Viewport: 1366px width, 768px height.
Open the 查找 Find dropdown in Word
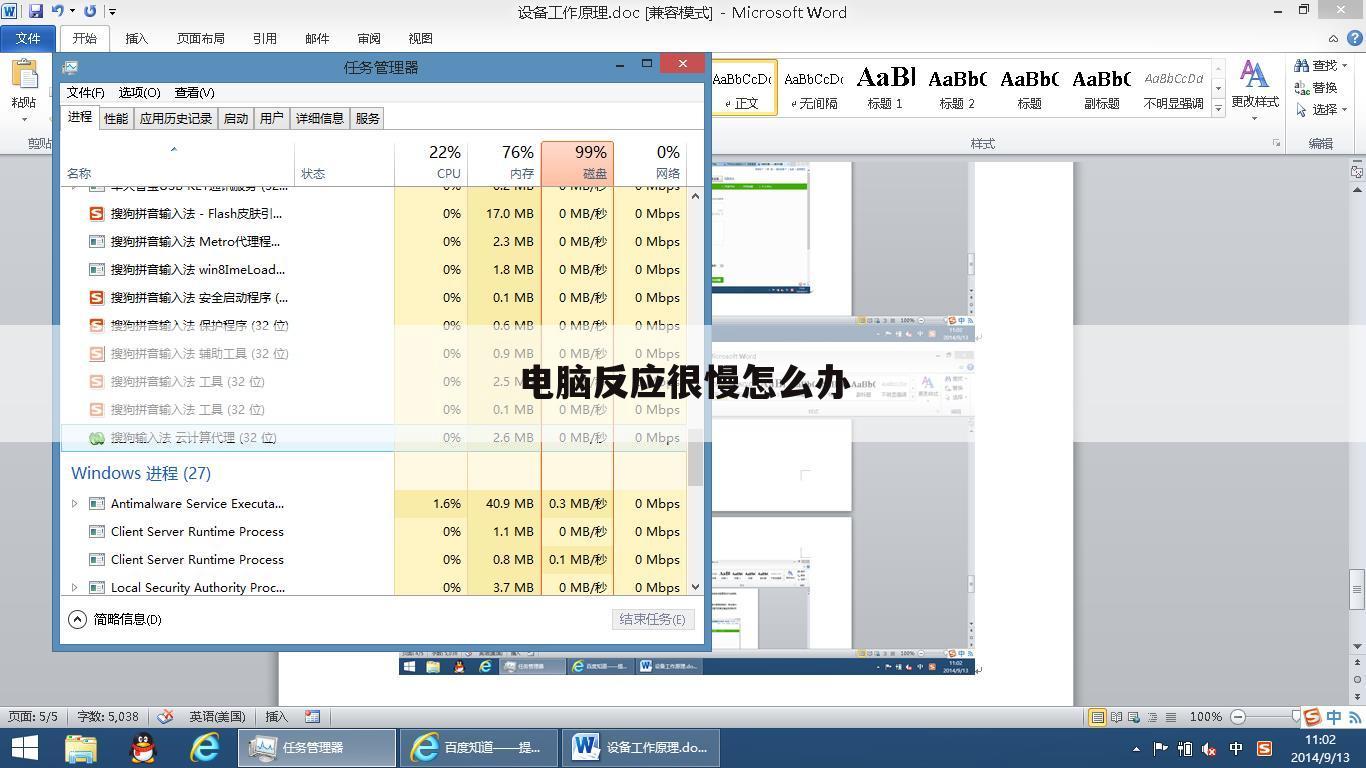1345,66
